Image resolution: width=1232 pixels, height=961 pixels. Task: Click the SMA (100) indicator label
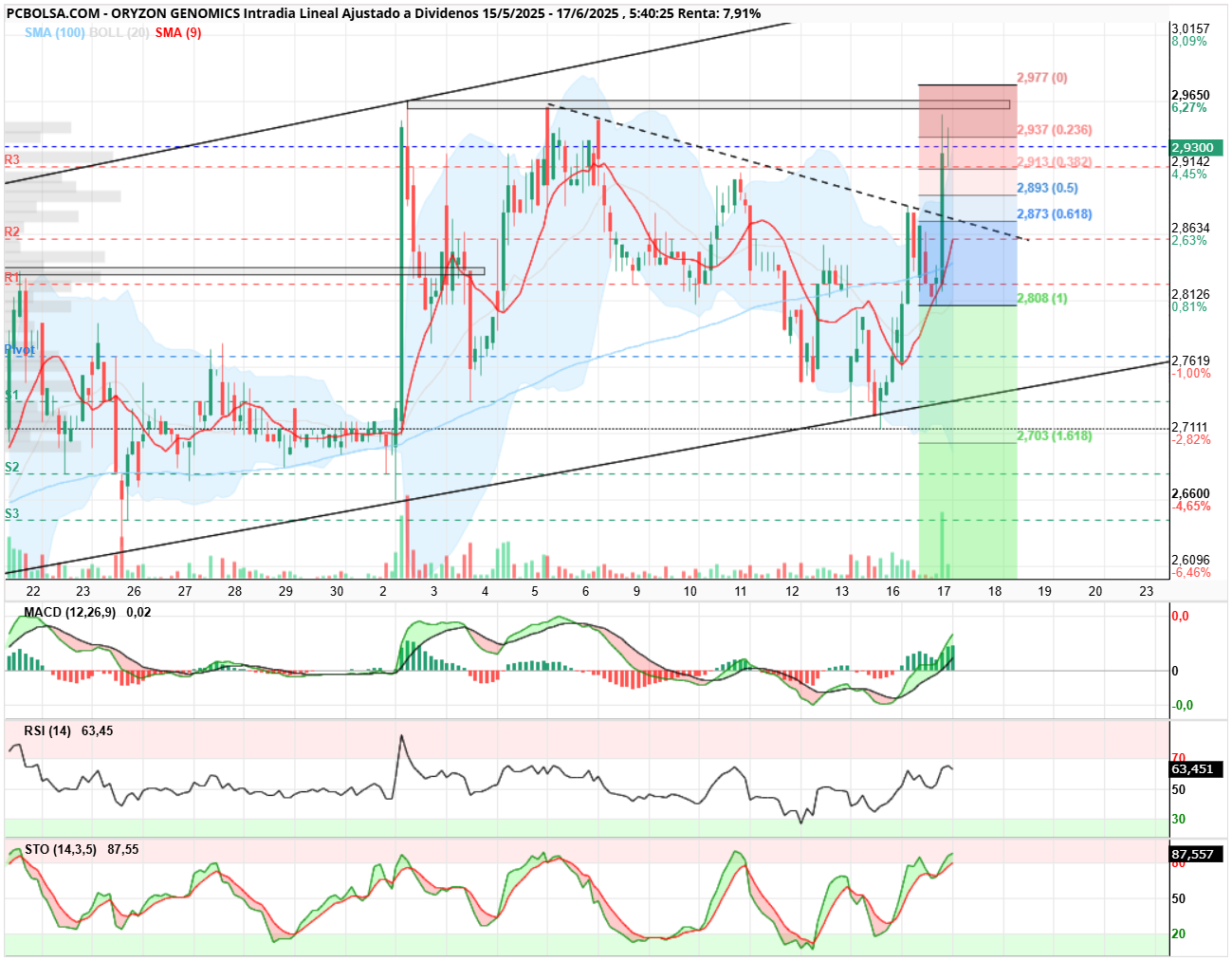tap(54, 32)
